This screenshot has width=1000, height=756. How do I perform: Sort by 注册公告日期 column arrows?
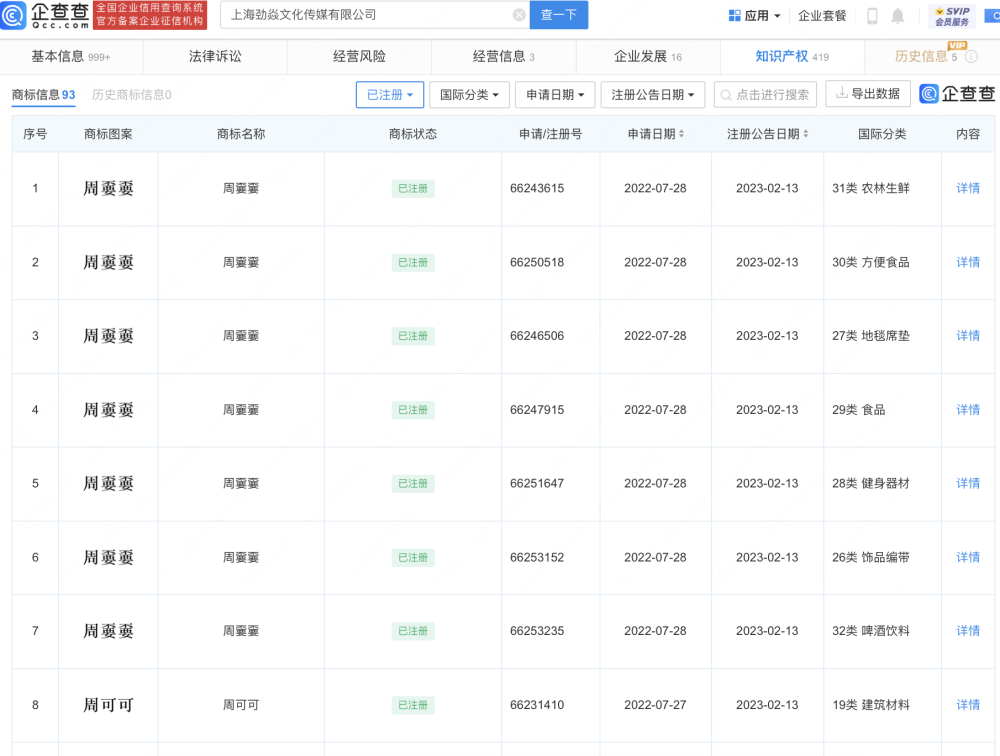(805, 134)
